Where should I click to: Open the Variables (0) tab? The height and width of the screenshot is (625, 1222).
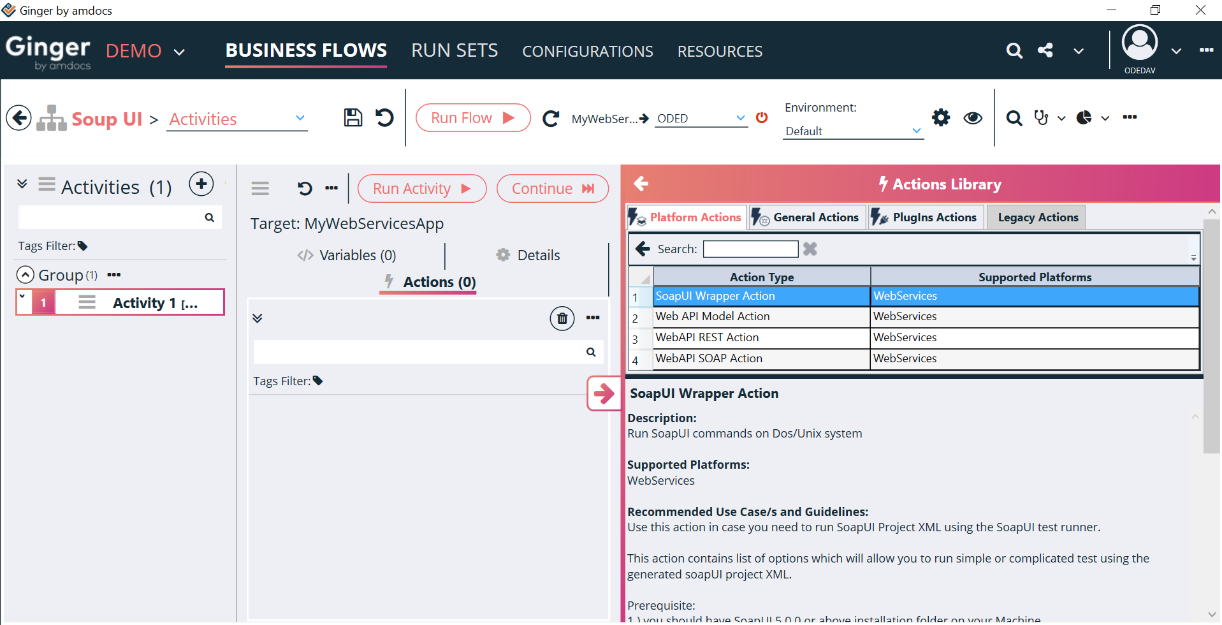click(346, 255)
